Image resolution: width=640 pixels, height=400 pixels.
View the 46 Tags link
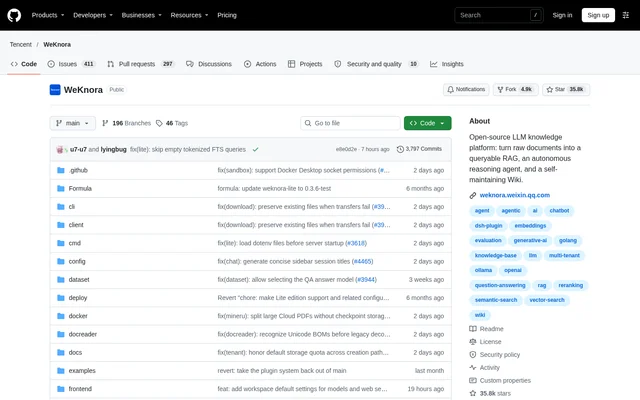point(172,123)
